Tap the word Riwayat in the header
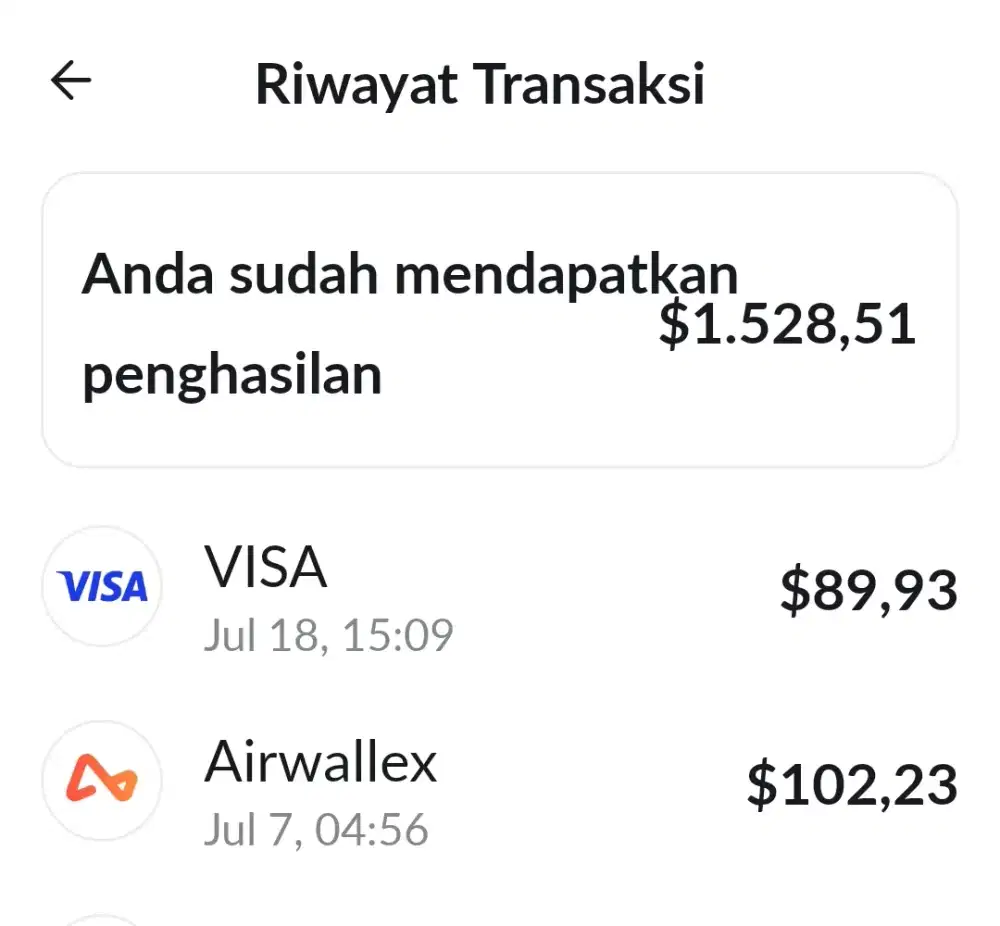This screenshot has height=926, width=1000. [x=357, y=86]
